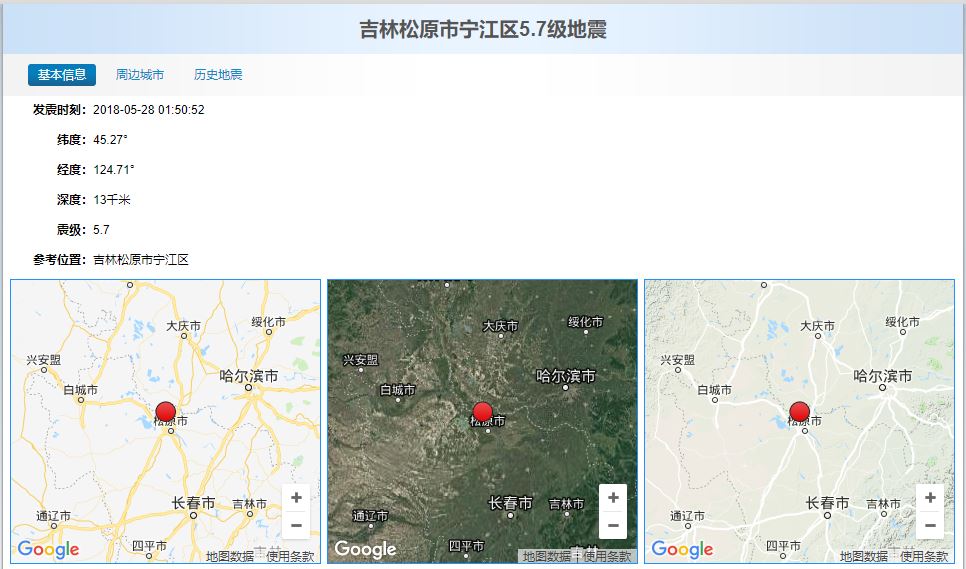The height and width of the screenshot is (569, 966).
Task: Click the page title 吉林松原市宁江区5.7级地震
Action: tap(483, 29)
